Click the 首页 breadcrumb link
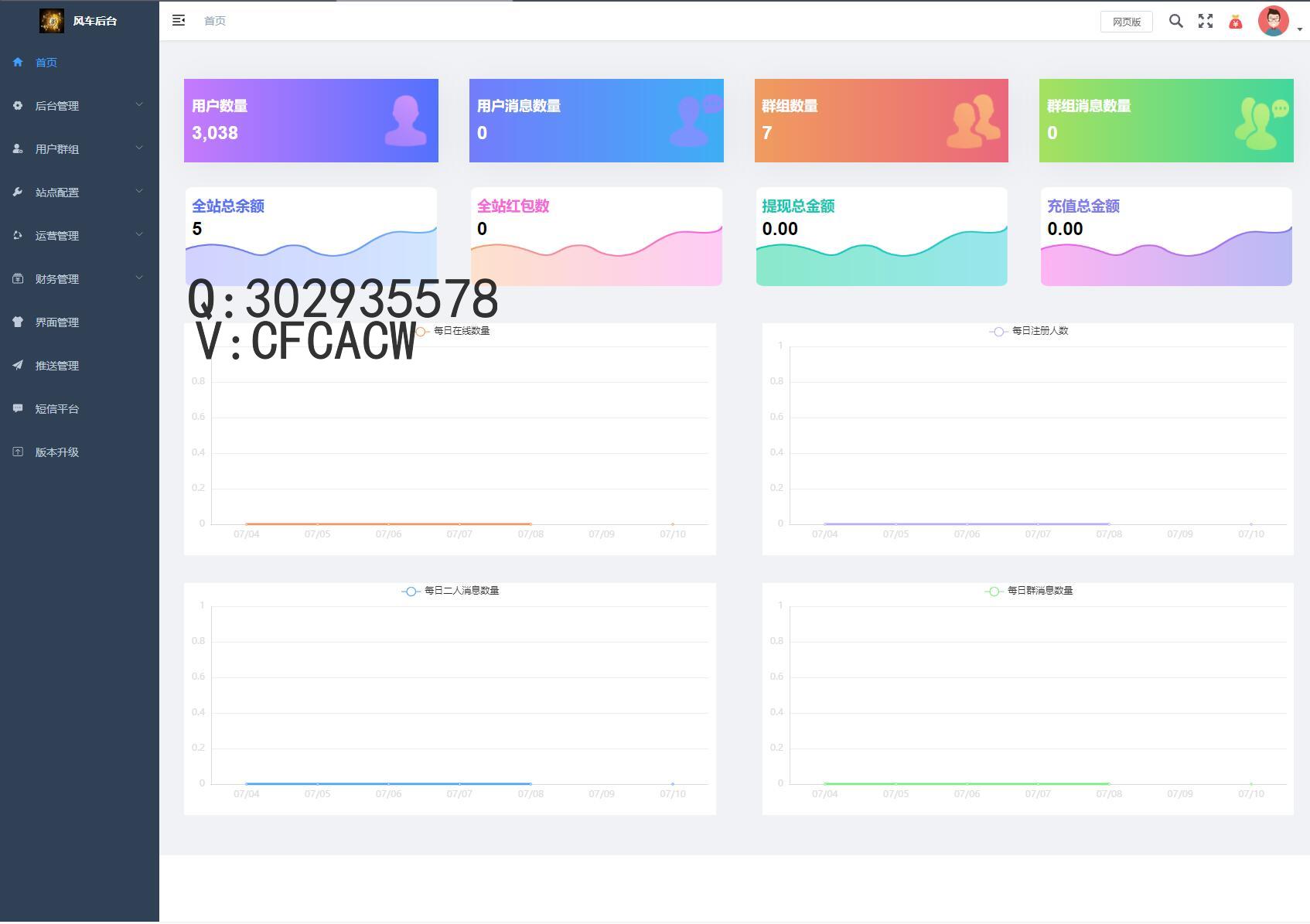The image size is (1310, 924). click(215, 21)
